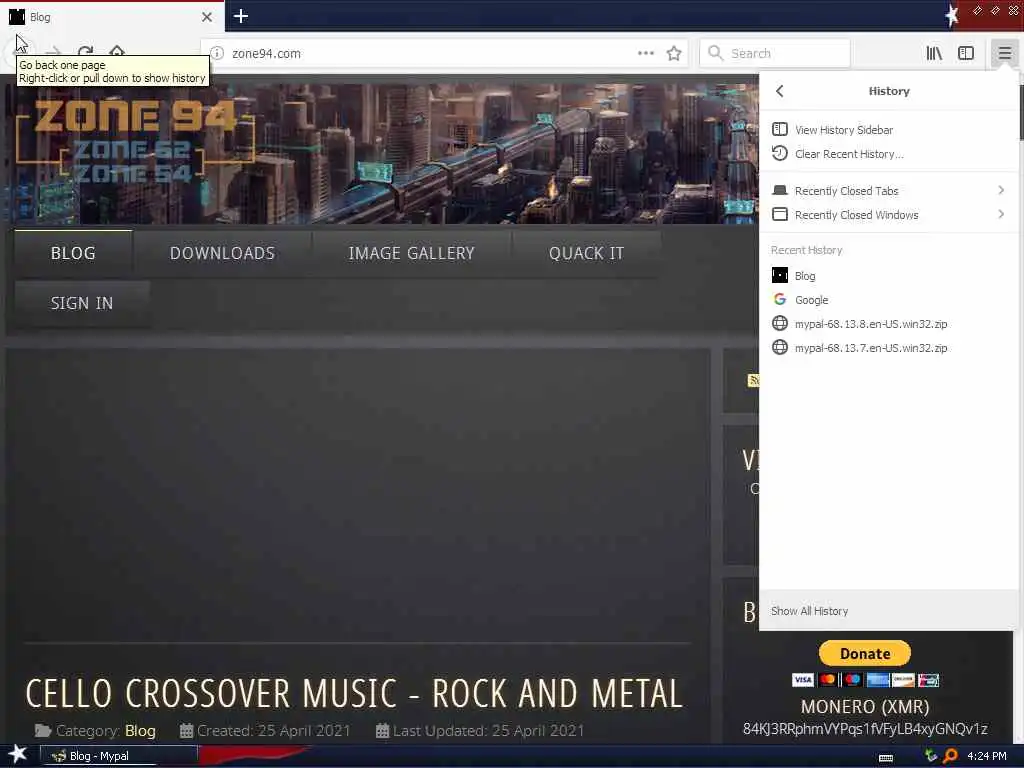
Task: Click the magnifier icon in the system tray
Action: tap(950, 756)
